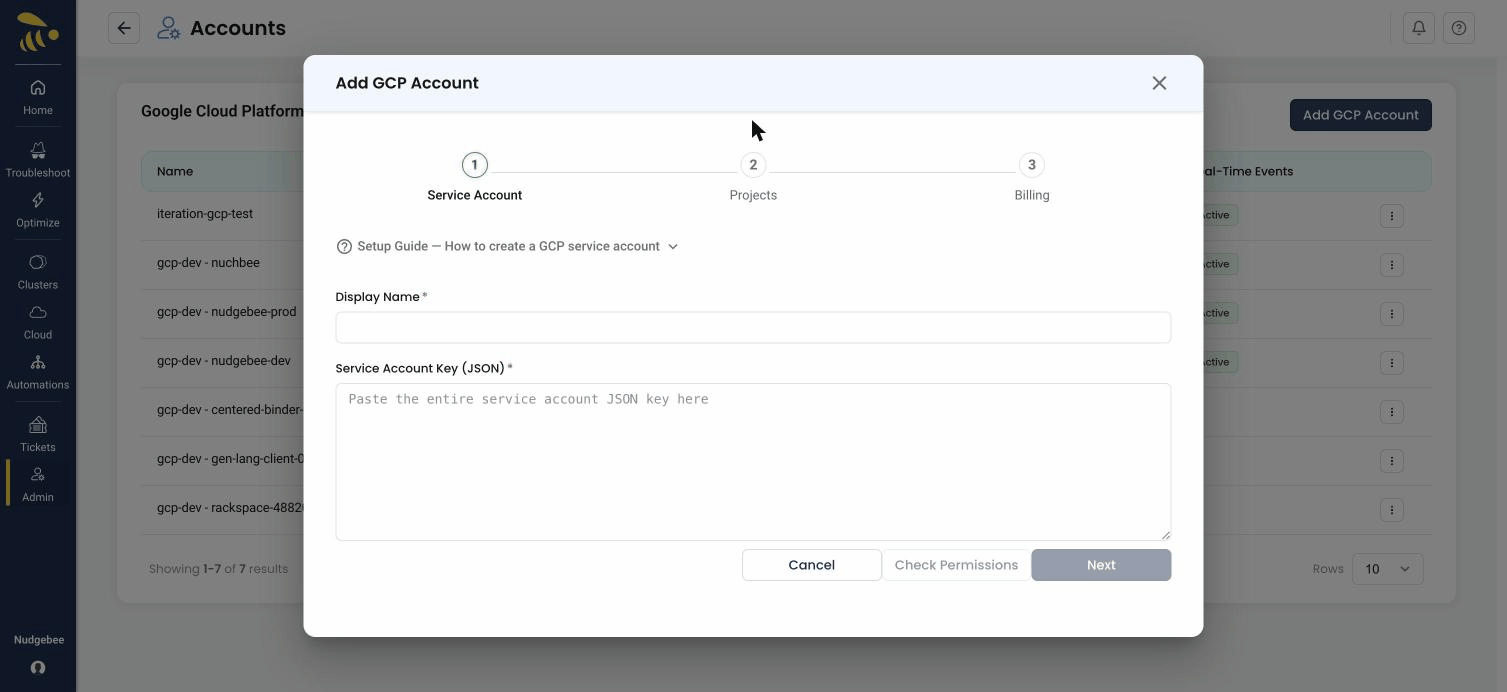Open the notifications bell
Screen dimensions: 1507x692
1419,28
